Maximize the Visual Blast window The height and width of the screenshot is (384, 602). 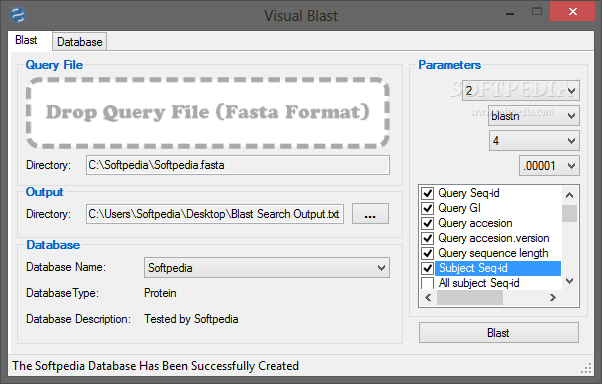pyautogui.click(x=537, y=12)
